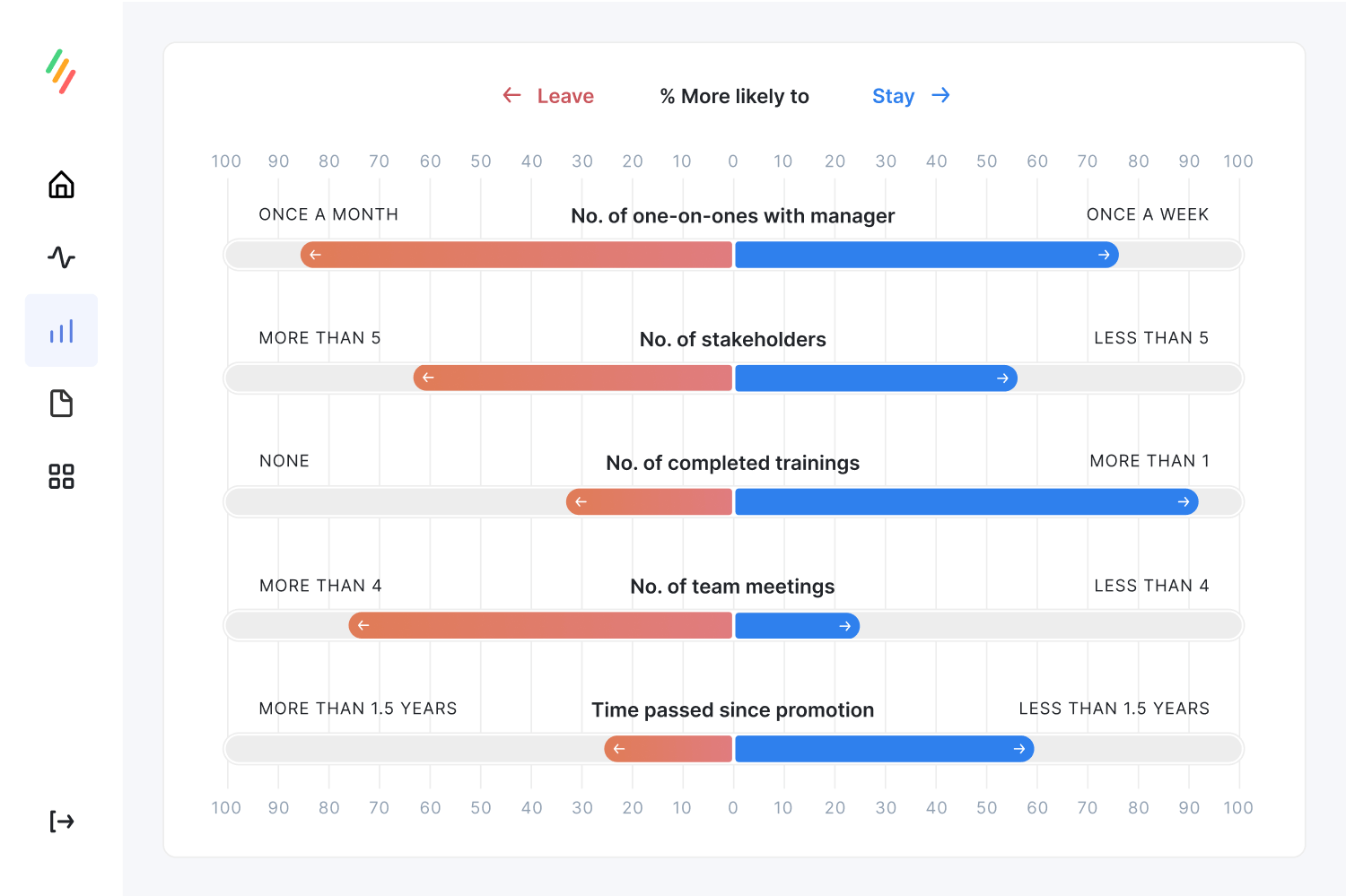The width and height of the screenshot is (1346, 896).
Task: Click the highlighted bar-chart analytics icon
Action: (x=61, y=330)
